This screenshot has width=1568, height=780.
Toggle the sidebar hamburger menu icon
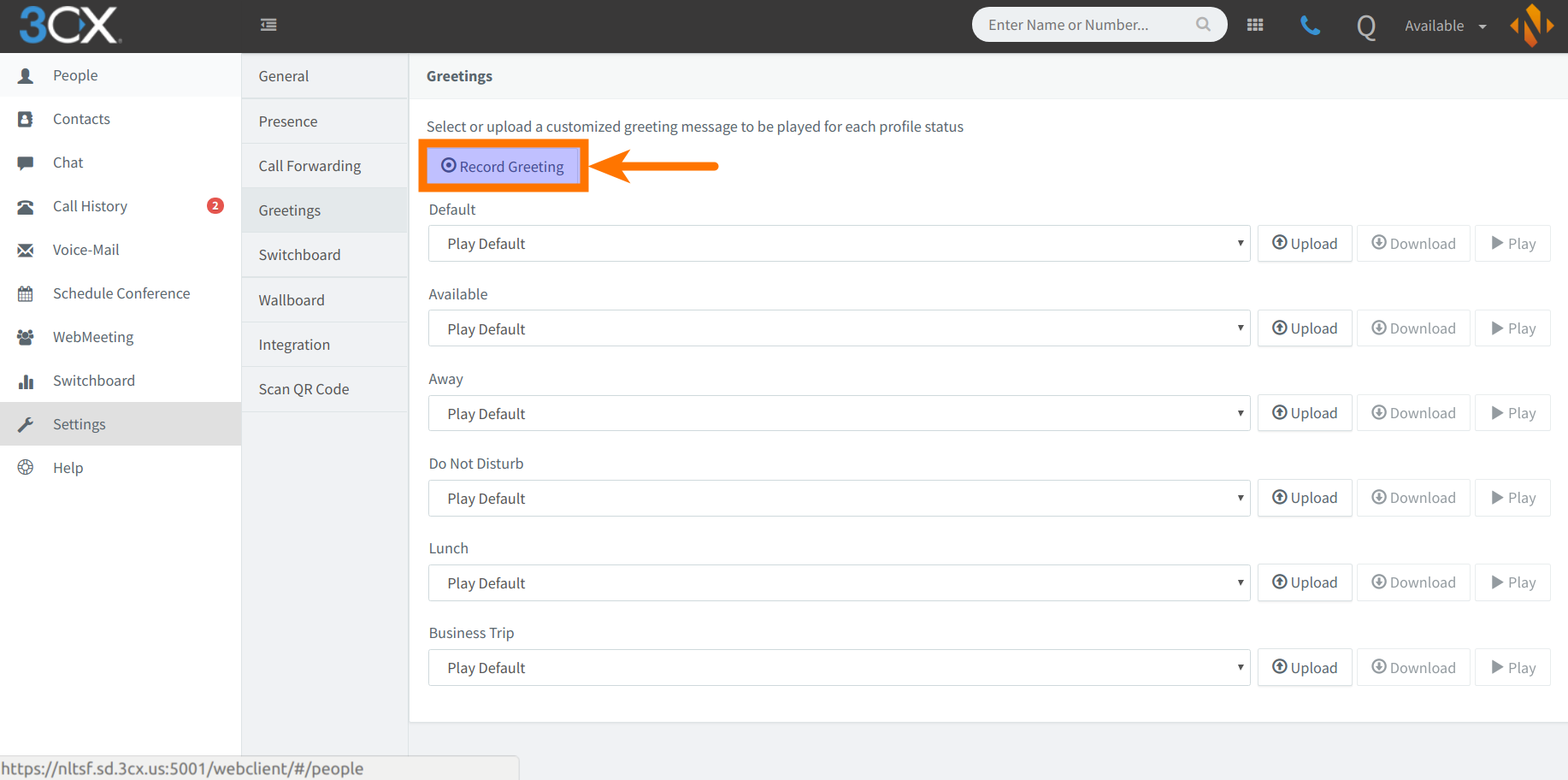coord(268,25)
